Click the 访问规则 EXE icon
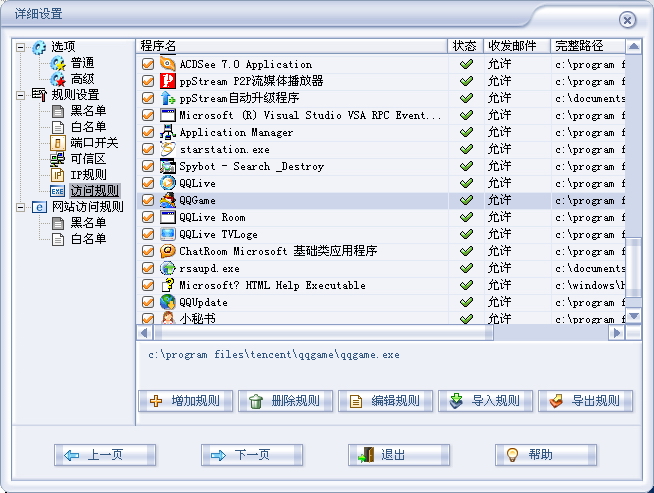This screenshot has width=654, height=493. [x=58, y=191]
